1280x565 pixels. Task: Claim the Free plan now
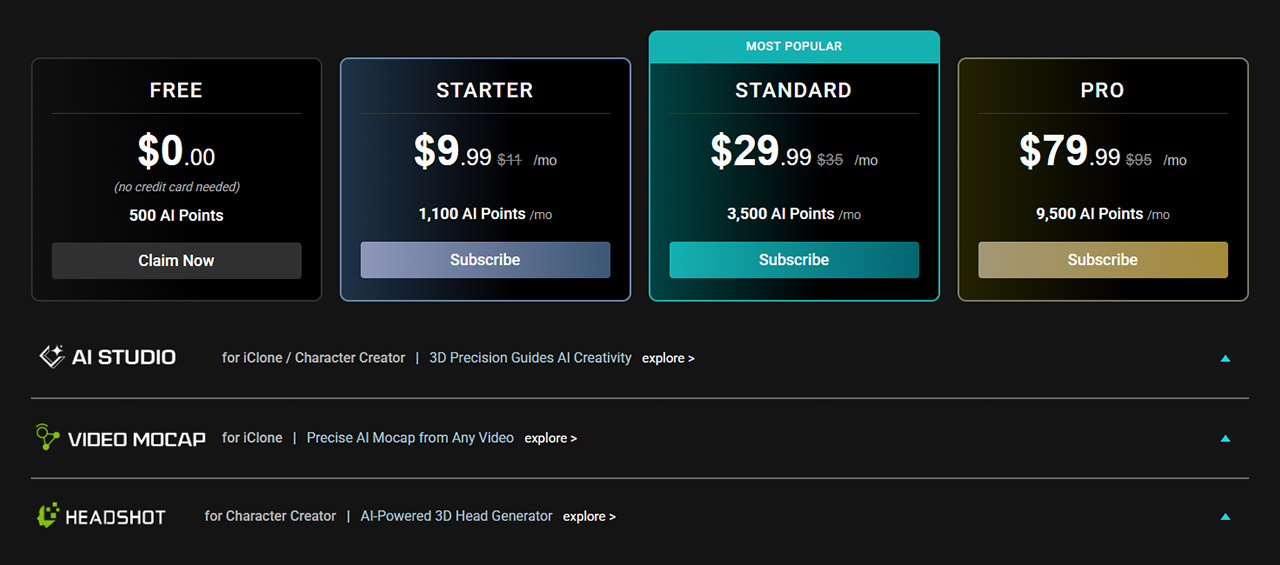pyautogui.click(x=176, y=260)
